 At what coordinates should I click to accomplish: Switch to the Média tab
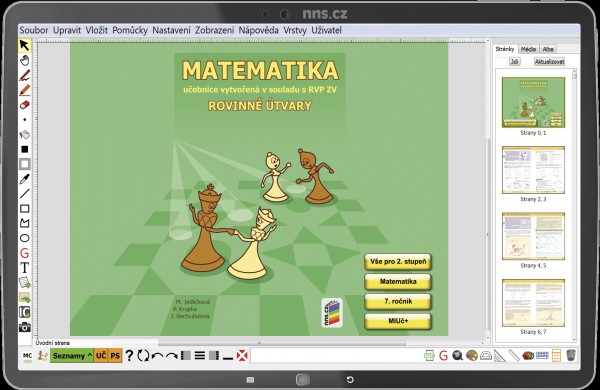528,49
